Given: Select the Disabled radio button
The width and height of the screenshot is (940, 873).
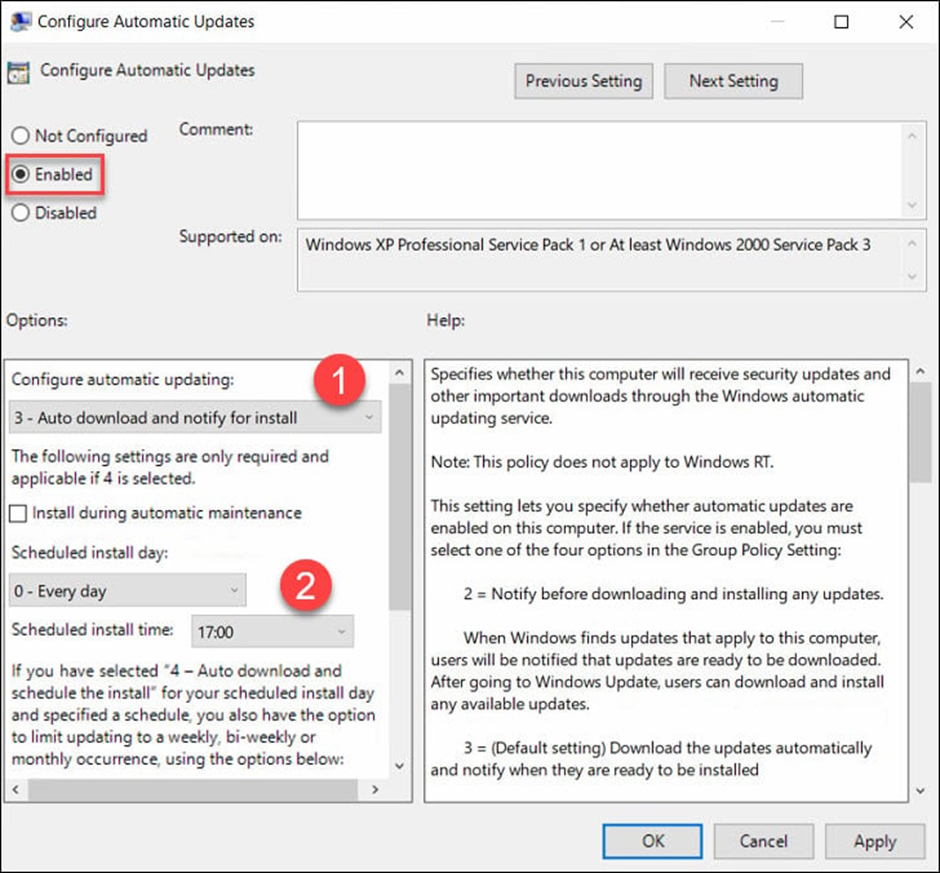Looking at the screenshot, I should coord(21,213).
